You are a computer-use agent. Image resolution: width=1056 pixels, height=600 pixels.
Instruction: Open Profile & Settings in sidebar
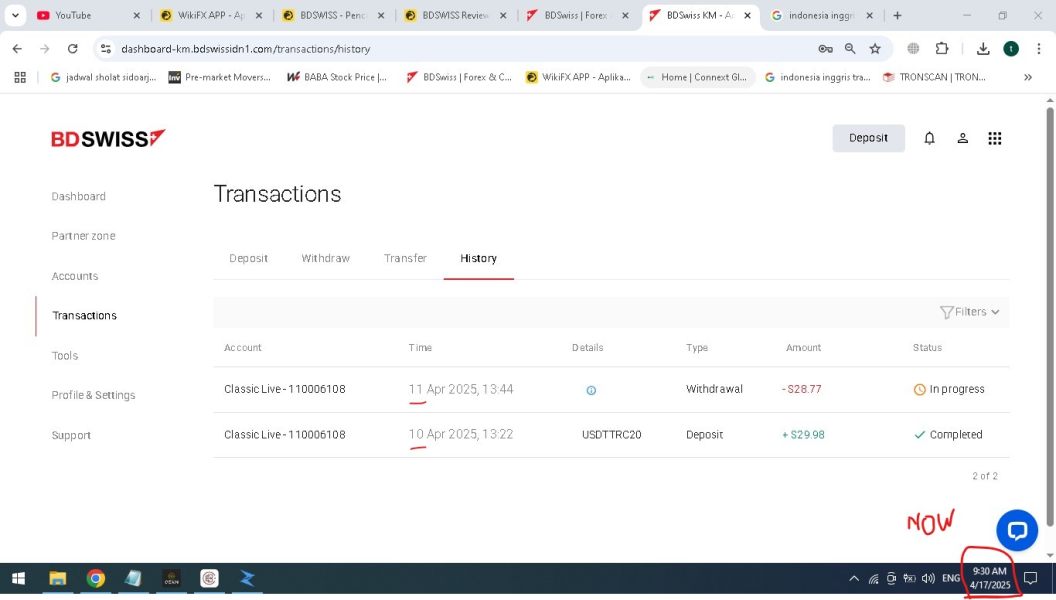tap(93, 395)
